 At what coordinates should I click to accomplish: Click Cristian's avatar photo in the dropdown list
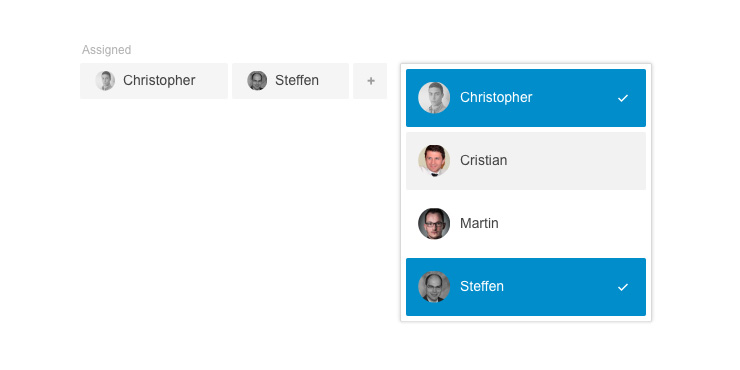click(434, 160)
